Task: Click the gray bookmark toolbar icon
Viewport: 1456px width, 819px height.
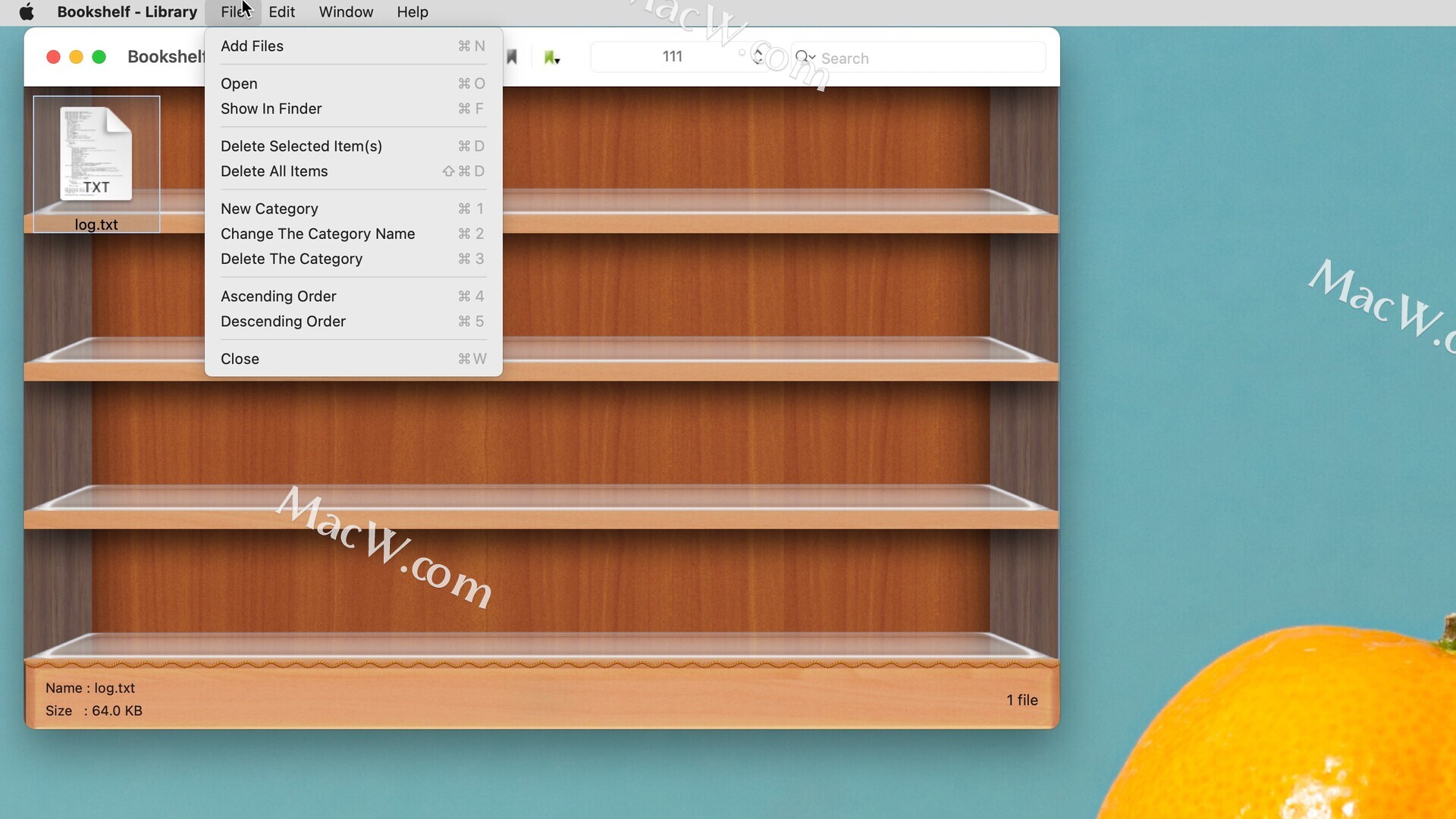Action: click(x=512, y=57)
